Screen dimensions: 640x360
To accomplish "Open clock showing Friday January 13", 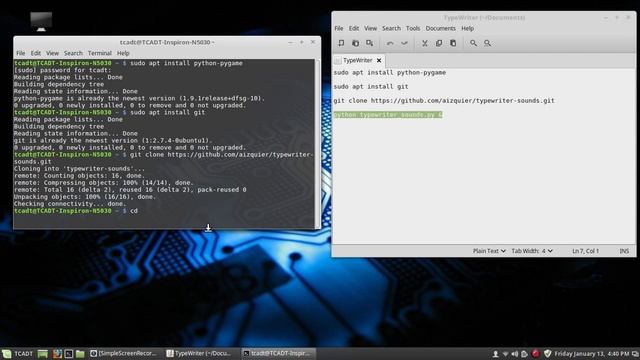I will point(592,353).
